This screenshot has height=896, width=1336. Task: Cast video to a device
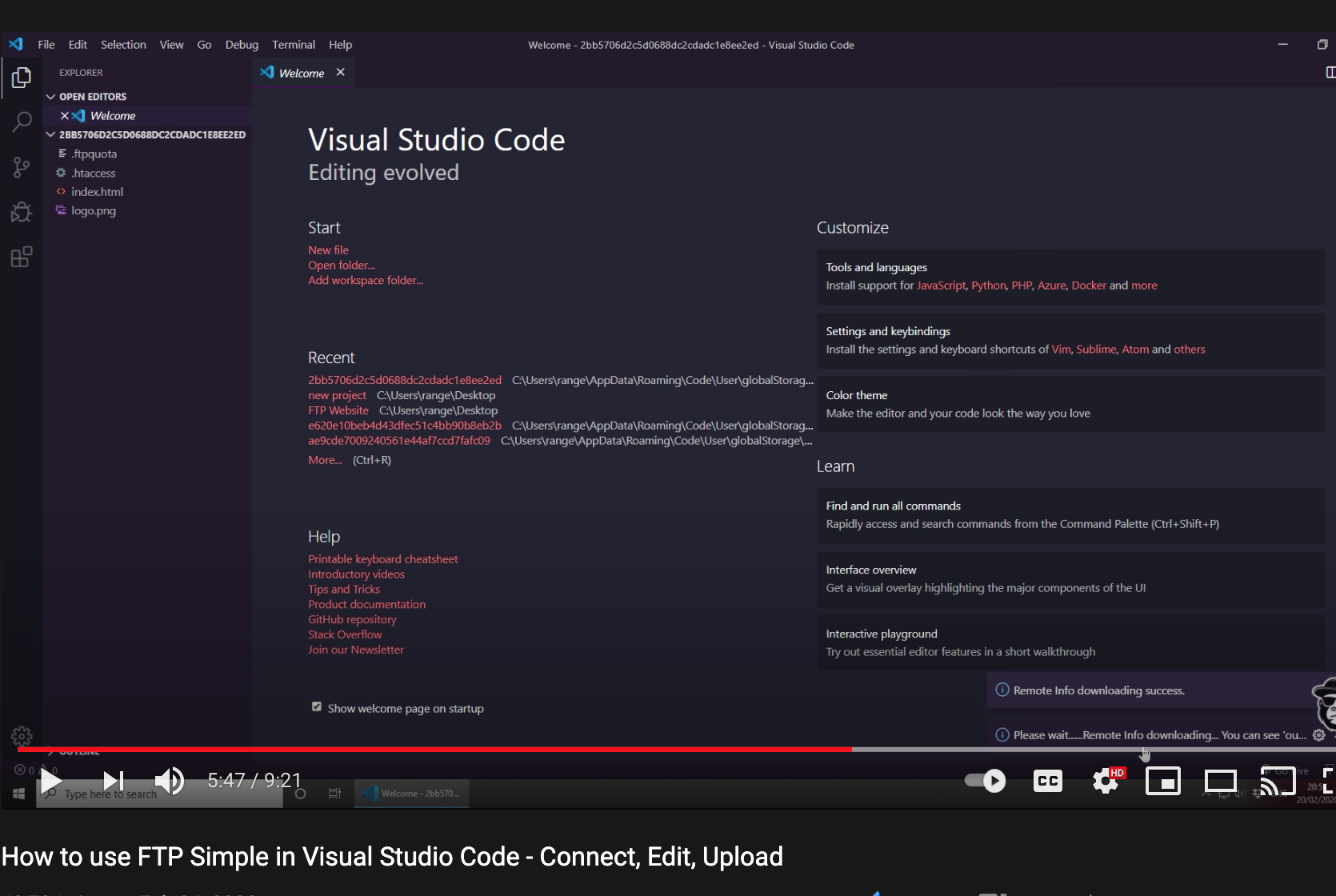click(x=1278, y=781)
